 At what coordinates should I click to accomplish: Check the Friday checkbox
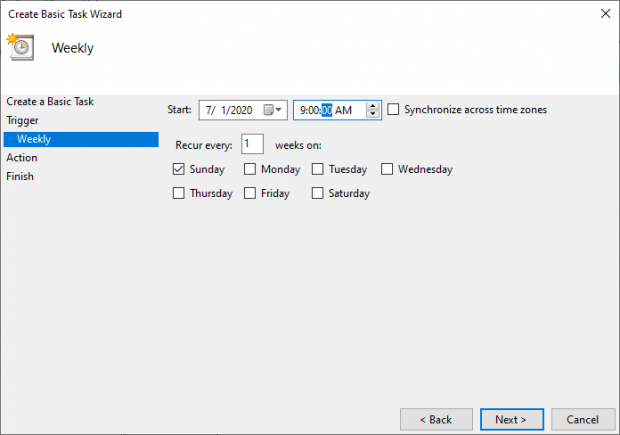(250, 193)
